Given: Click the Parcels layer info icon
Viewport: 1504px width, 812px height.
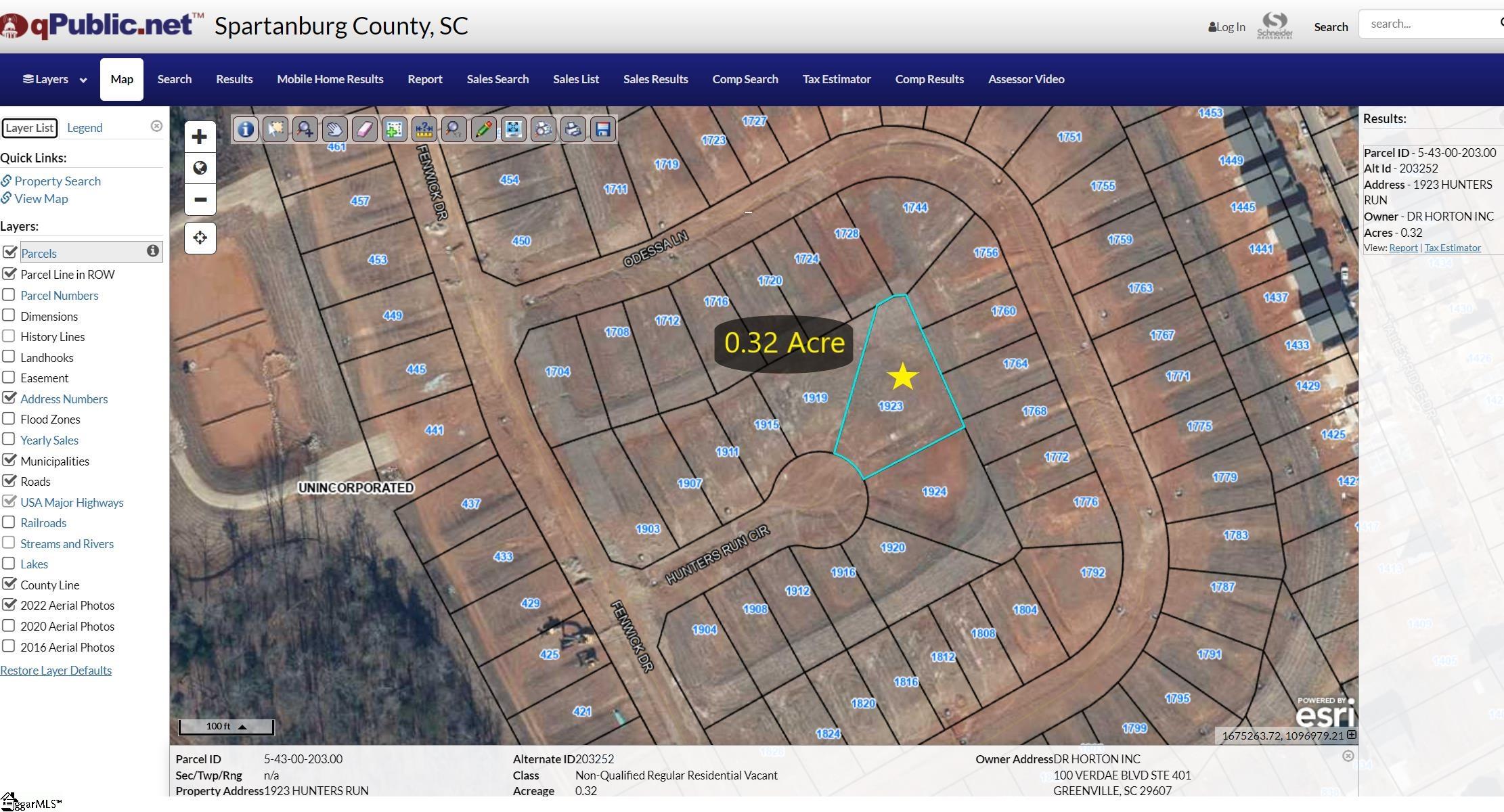Looking at the screenshot, I should coord(153,251).
